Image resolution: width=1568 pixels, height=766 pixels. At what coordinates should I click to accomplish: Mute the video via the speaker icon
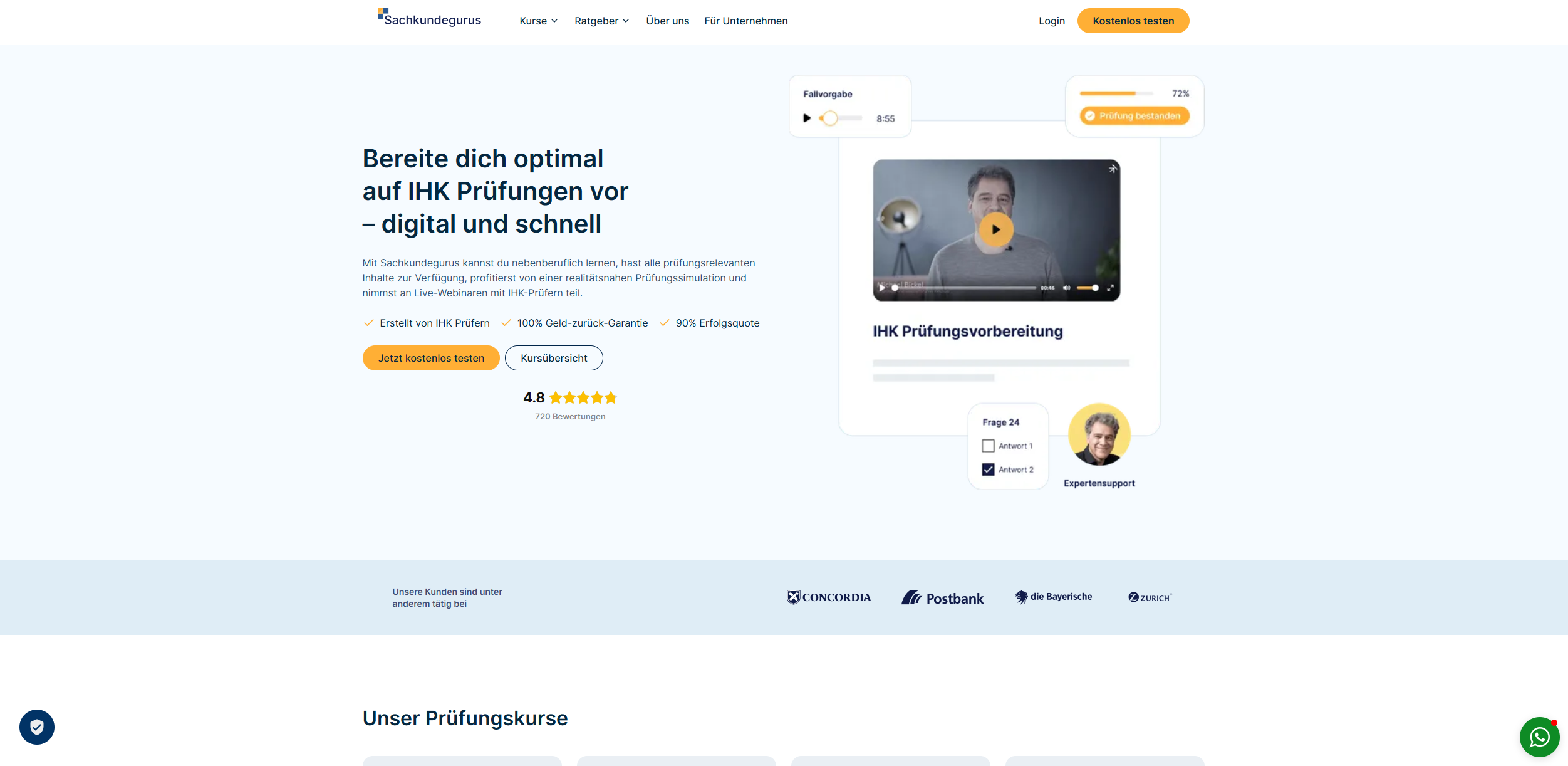point(1066,288)
